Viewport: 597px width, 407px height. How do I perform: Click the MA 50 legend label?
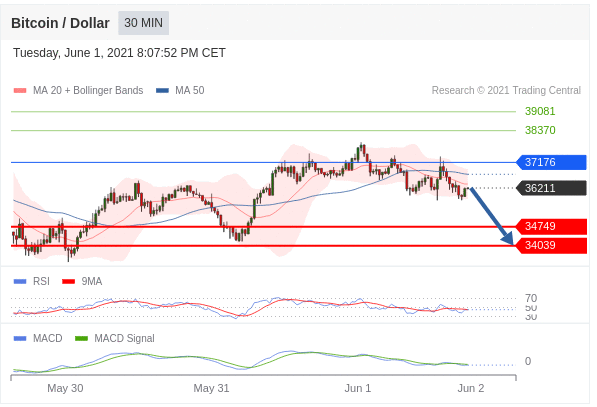[190, 90]
